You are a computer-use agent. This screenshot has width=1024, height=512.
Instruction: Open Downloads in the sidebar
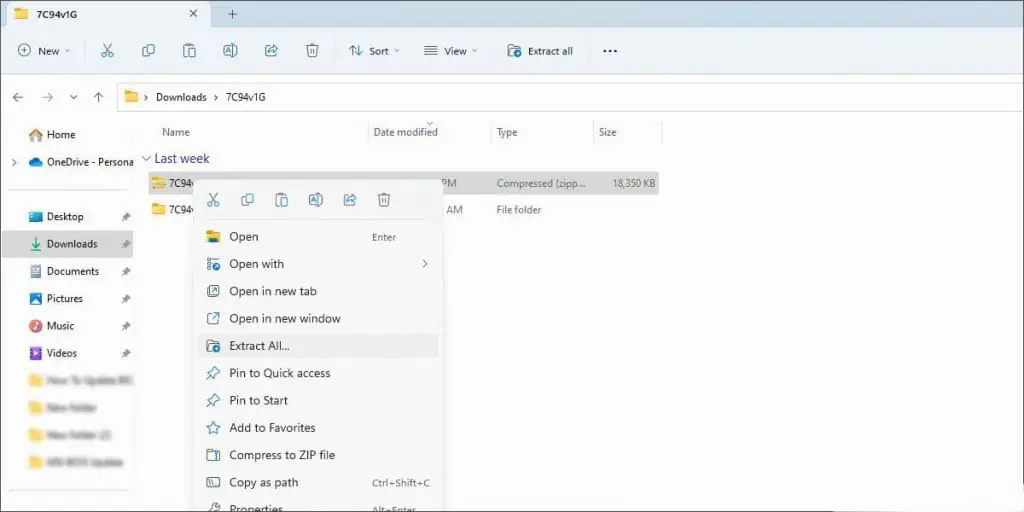click(67, 244)
